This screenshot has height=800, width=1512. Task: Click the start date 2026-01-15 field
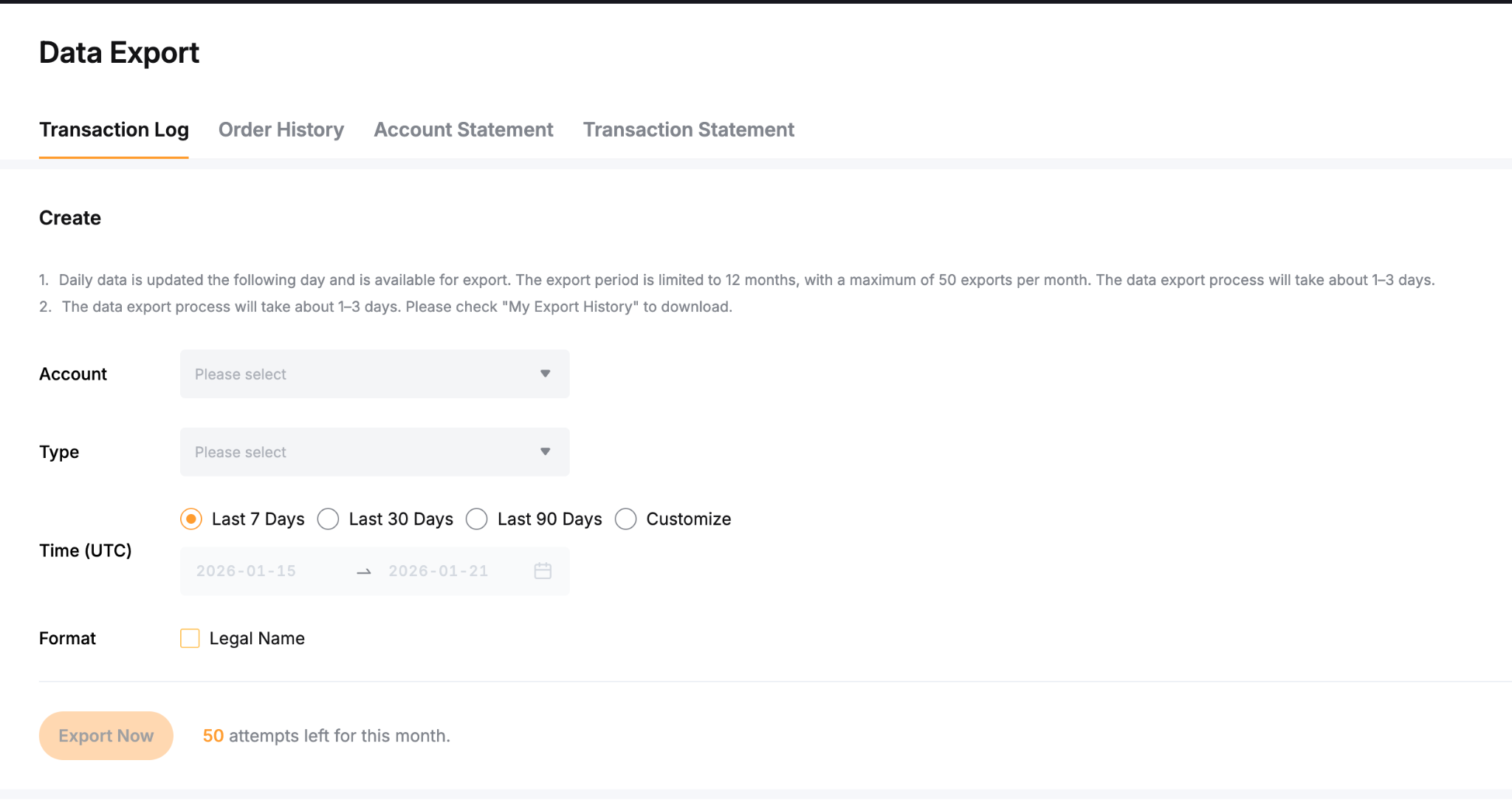coord(246,571)
